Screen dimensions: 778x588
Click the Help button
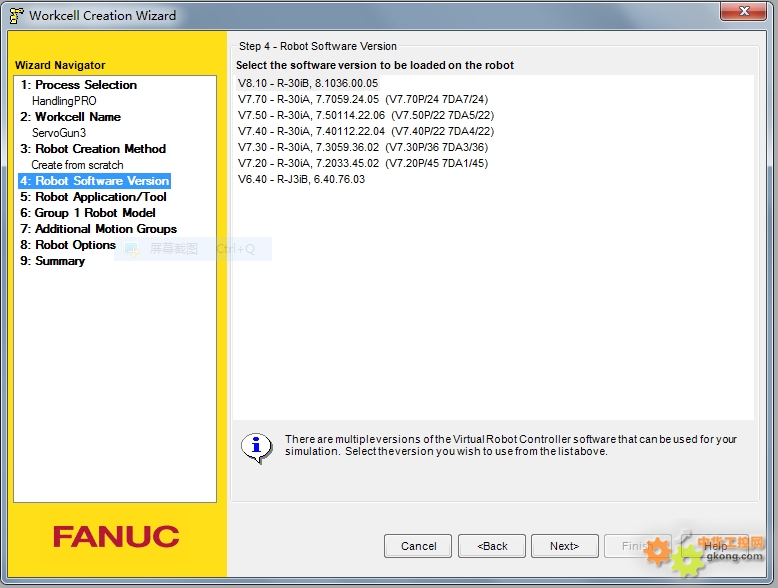715,546
